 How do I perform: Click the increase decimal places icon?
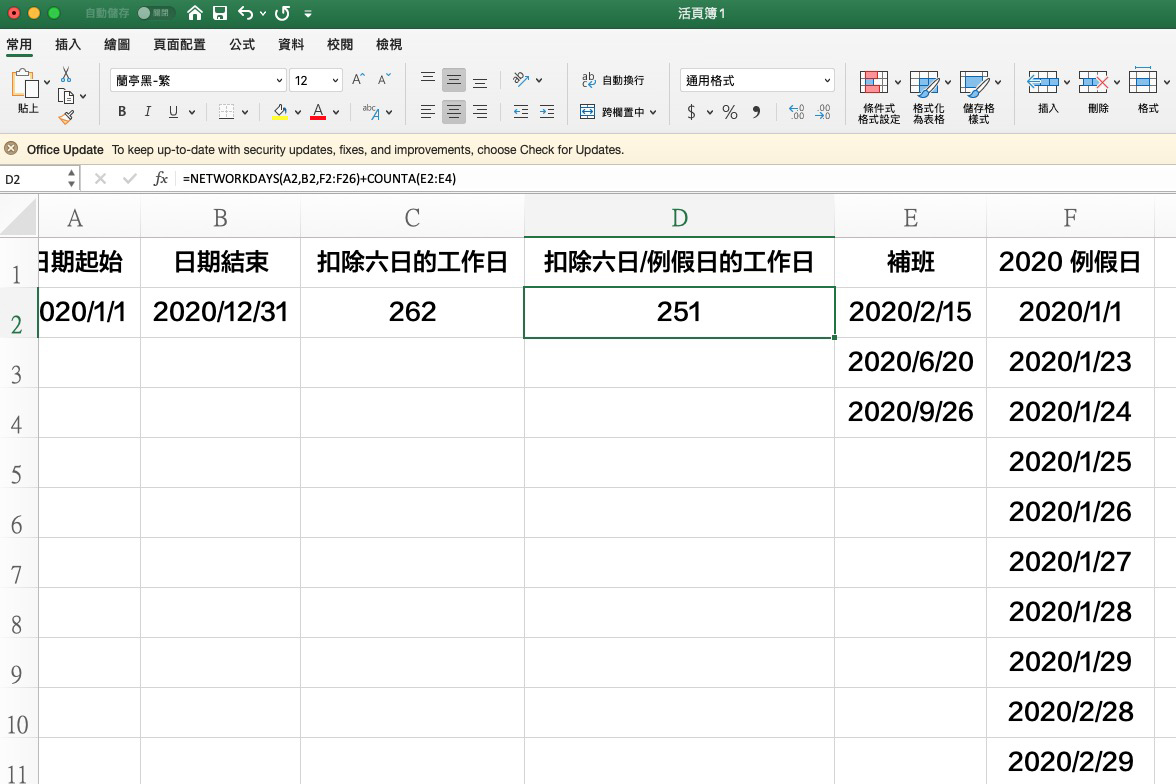(x=798, y=112)
